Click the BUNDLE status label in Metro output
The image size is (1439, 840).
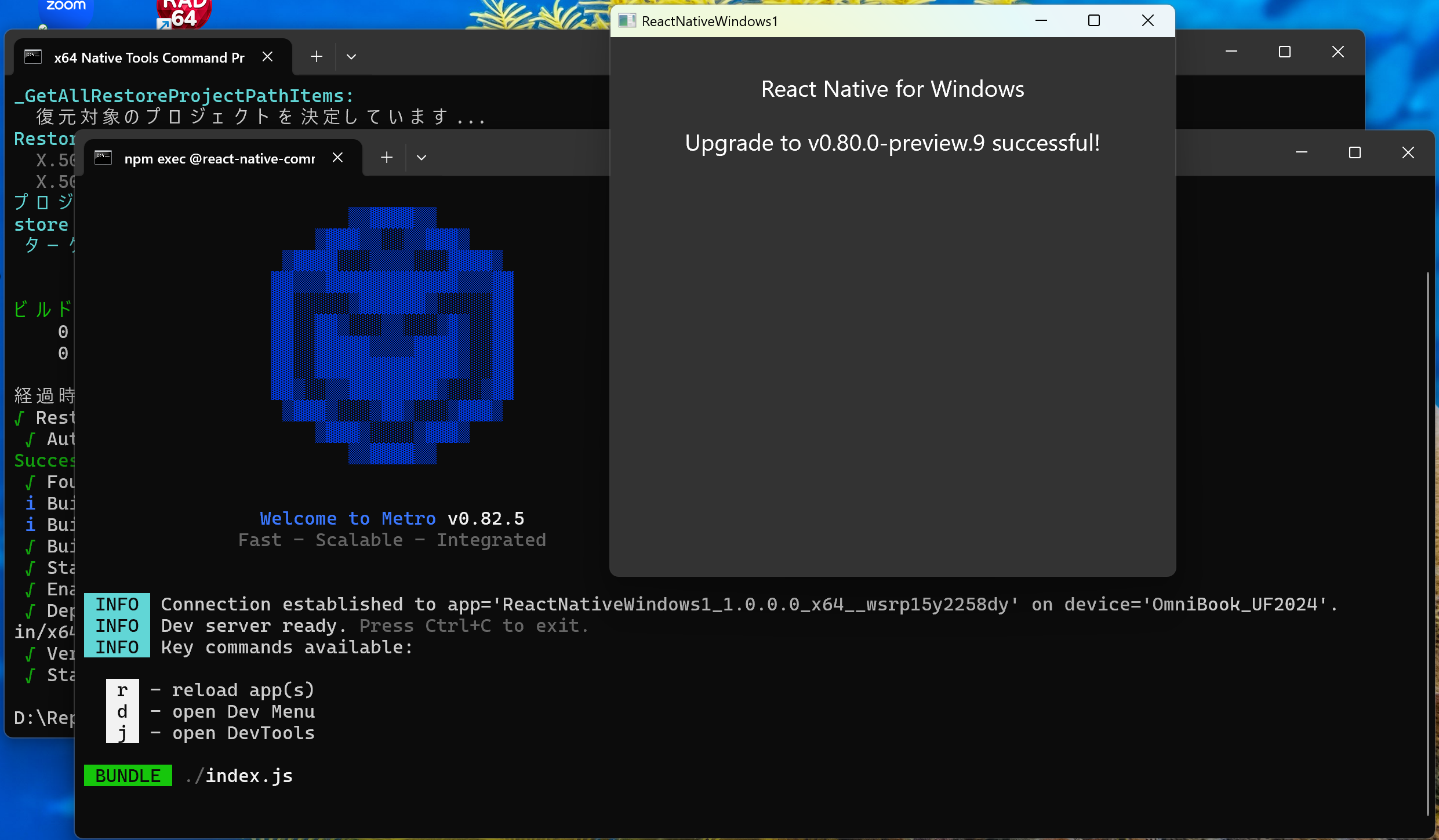pyautogui.click(x=128, y=775)
